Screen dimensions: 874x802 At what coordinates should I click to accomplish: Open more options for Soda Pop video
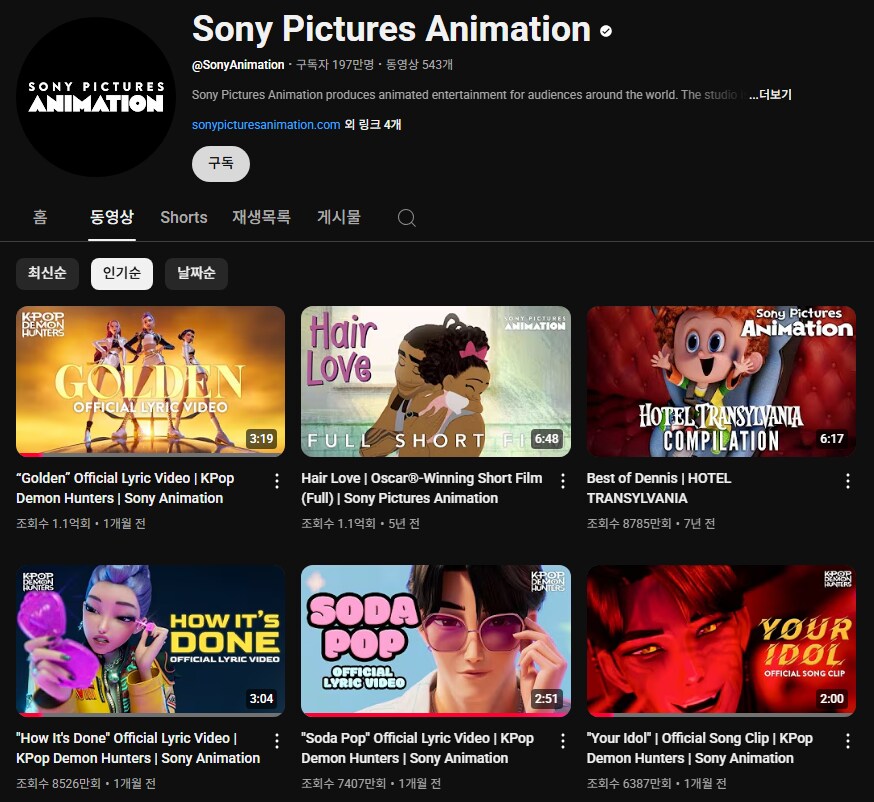point(562,741)
